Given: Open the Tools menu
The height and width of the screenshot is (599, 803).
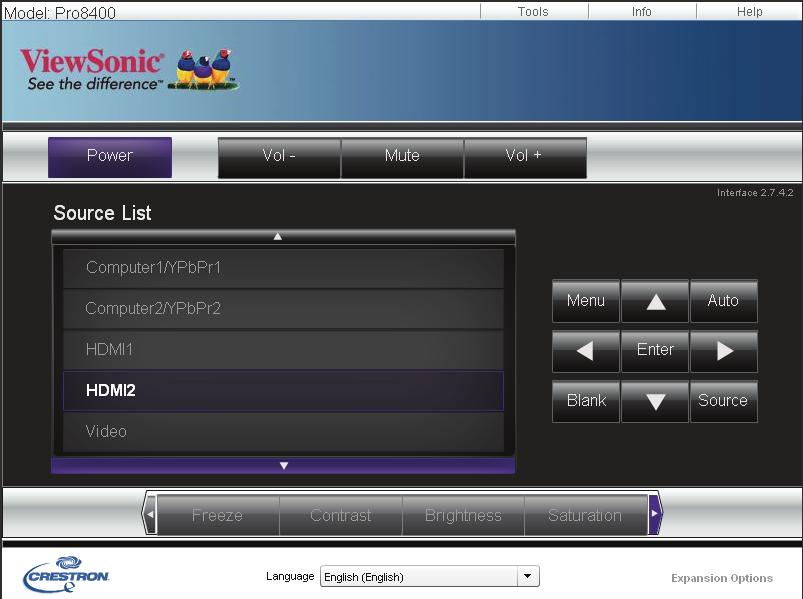Looking at the screenshot, I should pos(533,11).
